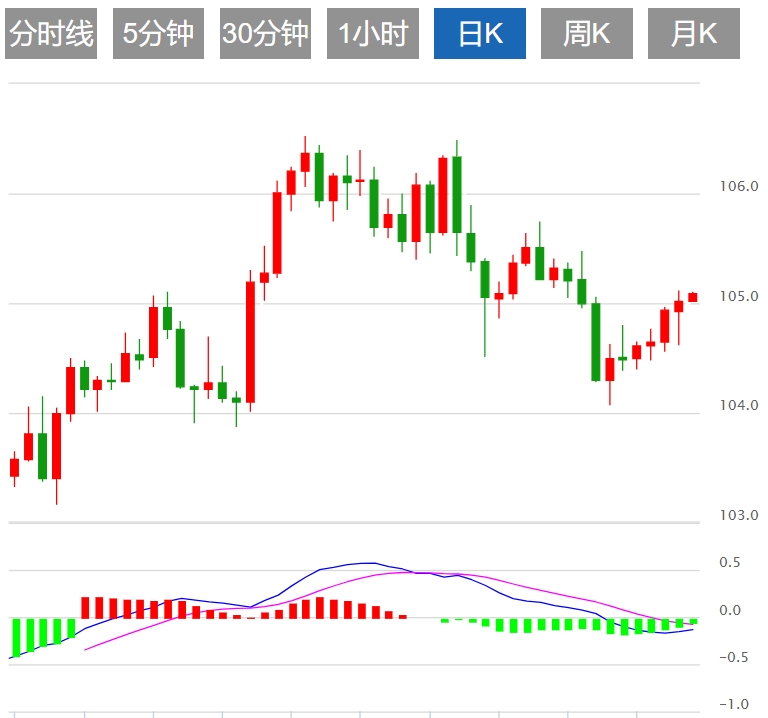Click the 104.0 price axis label
This screenshot has height=718, width=768.
pyautogui.click(x=738, y=406)
